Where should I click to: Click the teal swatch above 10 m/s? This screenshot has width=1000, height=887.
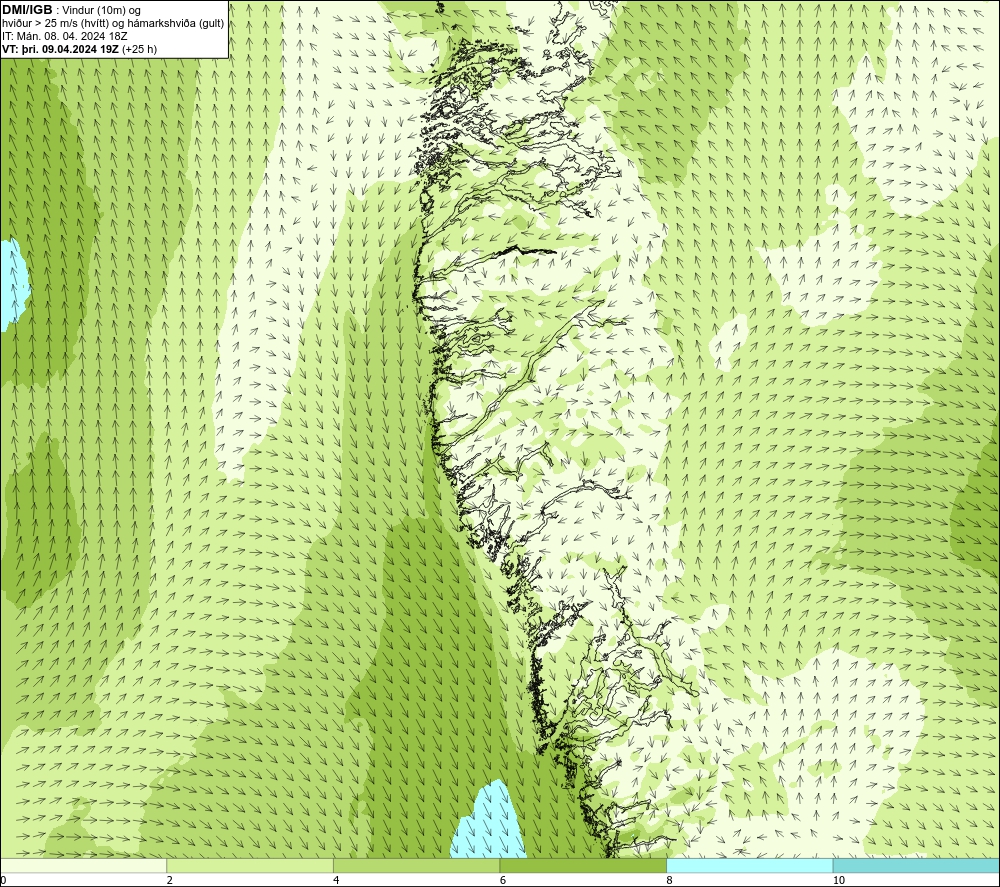pyautogui.click(x=916, y=865)
